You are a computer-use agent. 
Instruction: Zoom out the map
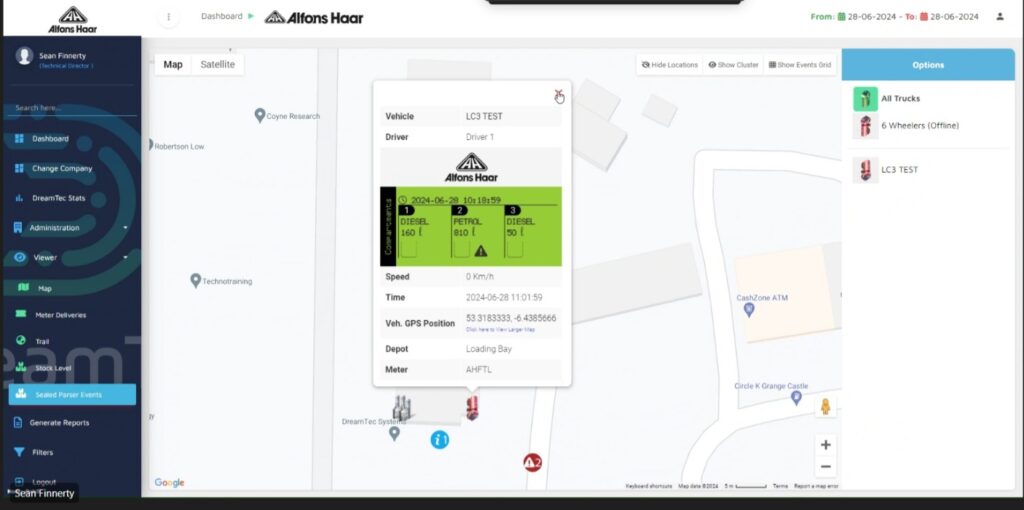coord(825,466)
